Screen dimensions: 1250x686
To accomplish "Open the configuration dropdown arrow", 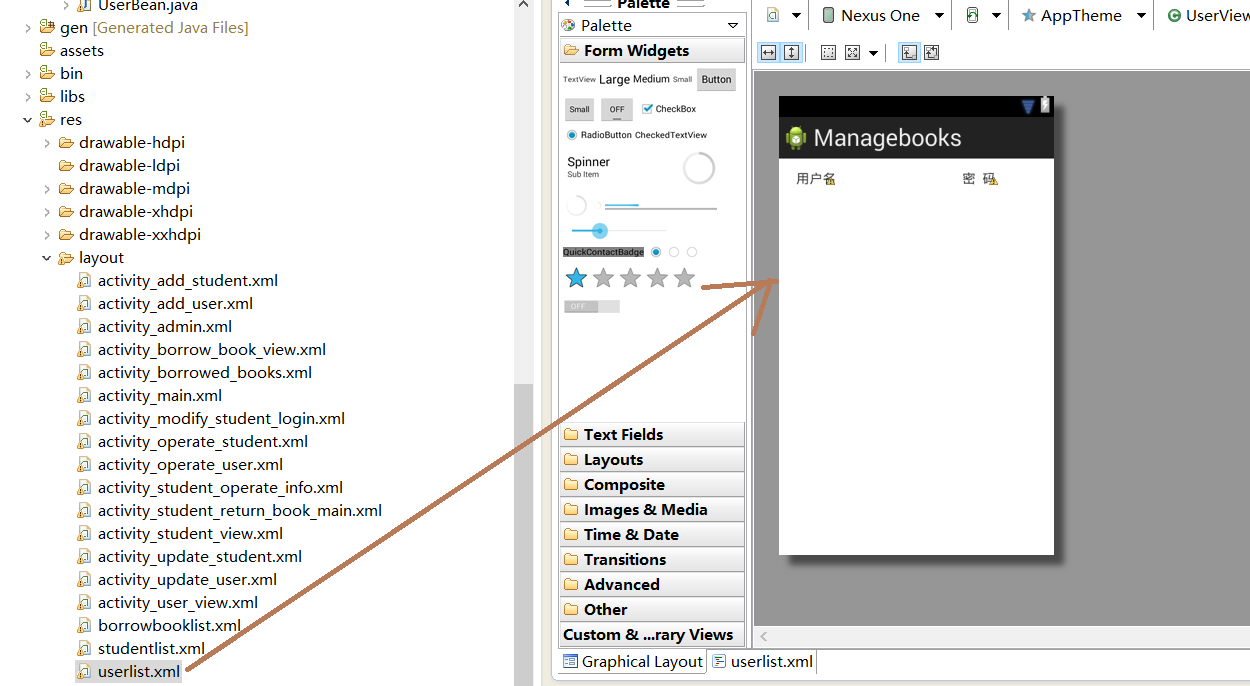I will click(x=797, y=16).
